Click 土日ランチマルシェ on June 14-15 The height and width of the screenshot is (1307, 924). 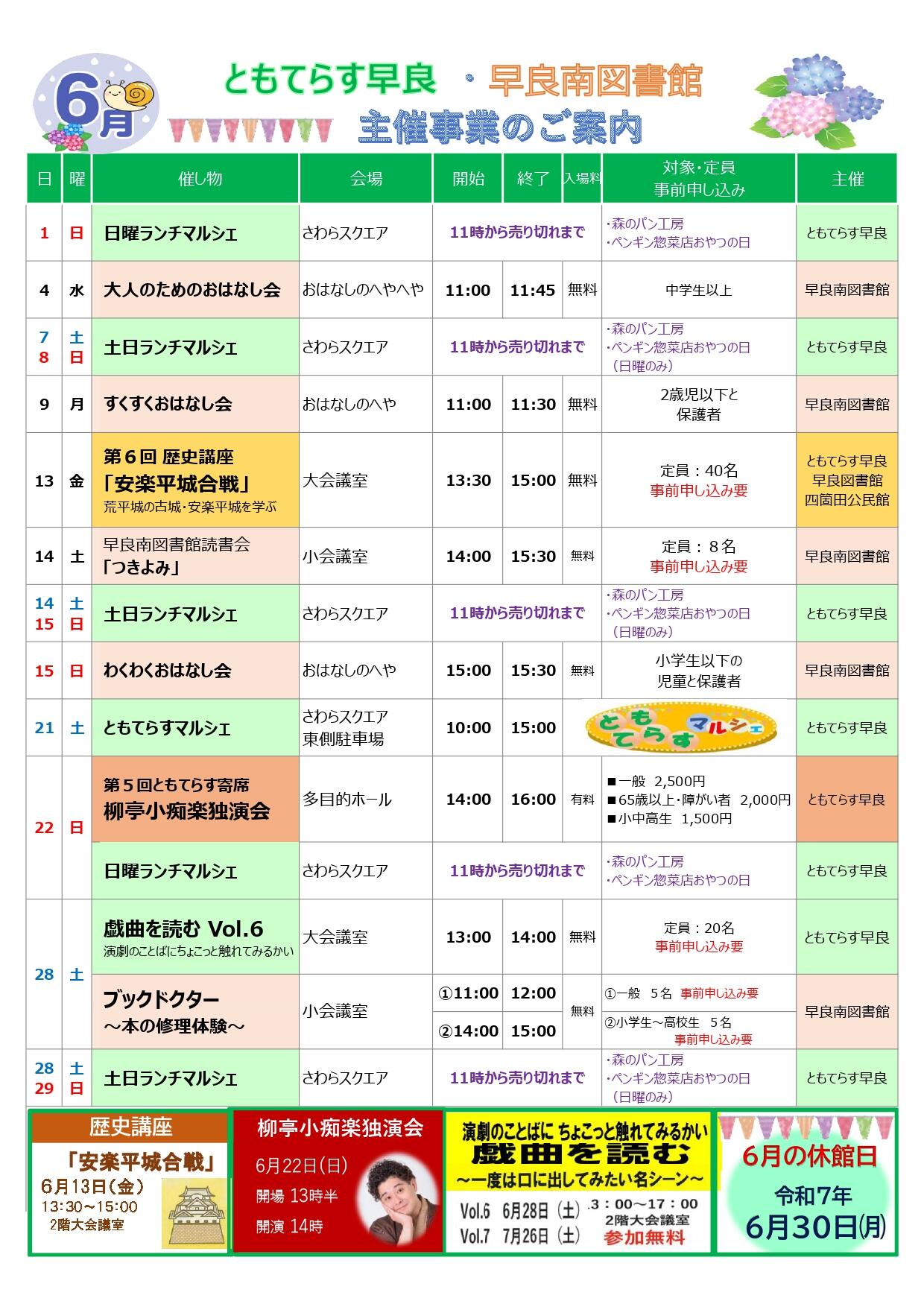point(195,613)
